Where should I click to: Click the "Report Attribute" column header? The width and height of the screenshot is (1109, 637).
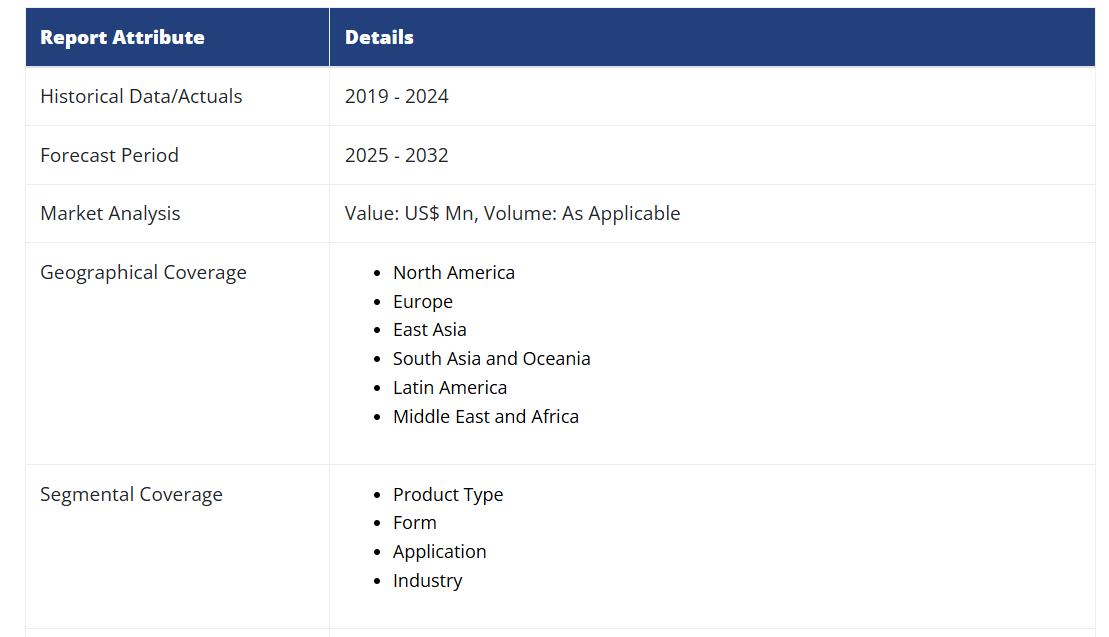coord(122,38)
